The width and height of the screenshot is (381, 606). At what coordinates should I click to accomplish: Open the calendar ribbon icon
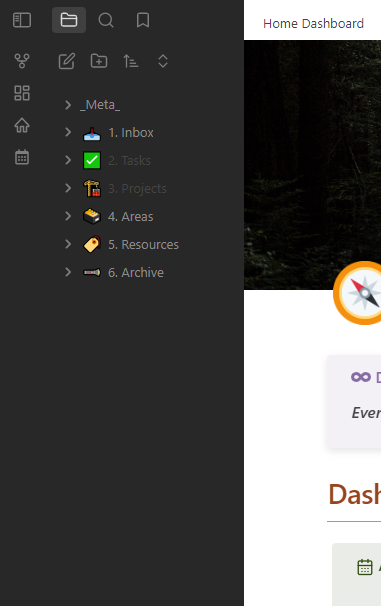pos(22,157)
